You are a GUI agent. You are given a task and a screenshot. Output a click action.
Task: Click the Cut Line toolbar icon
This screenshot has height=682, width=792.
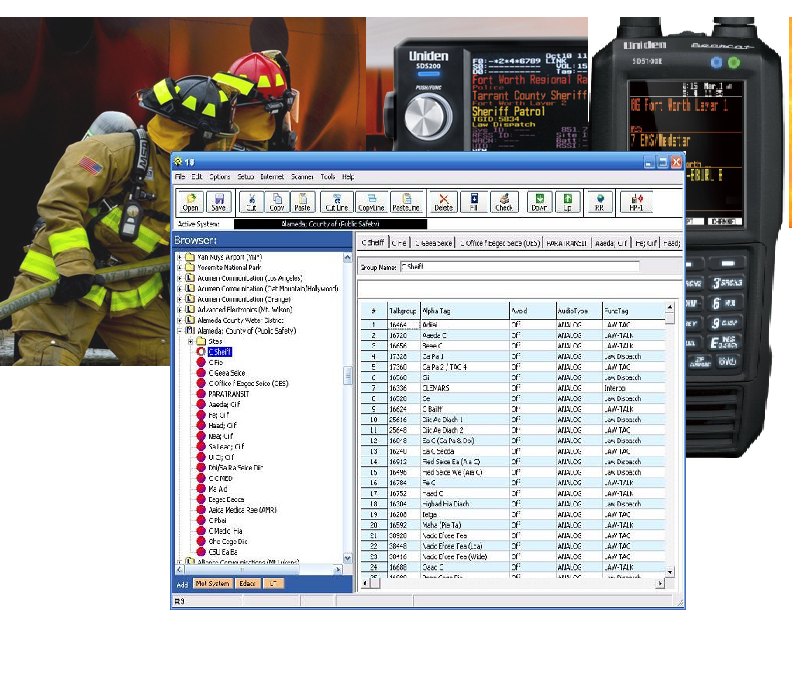[337, 202]
